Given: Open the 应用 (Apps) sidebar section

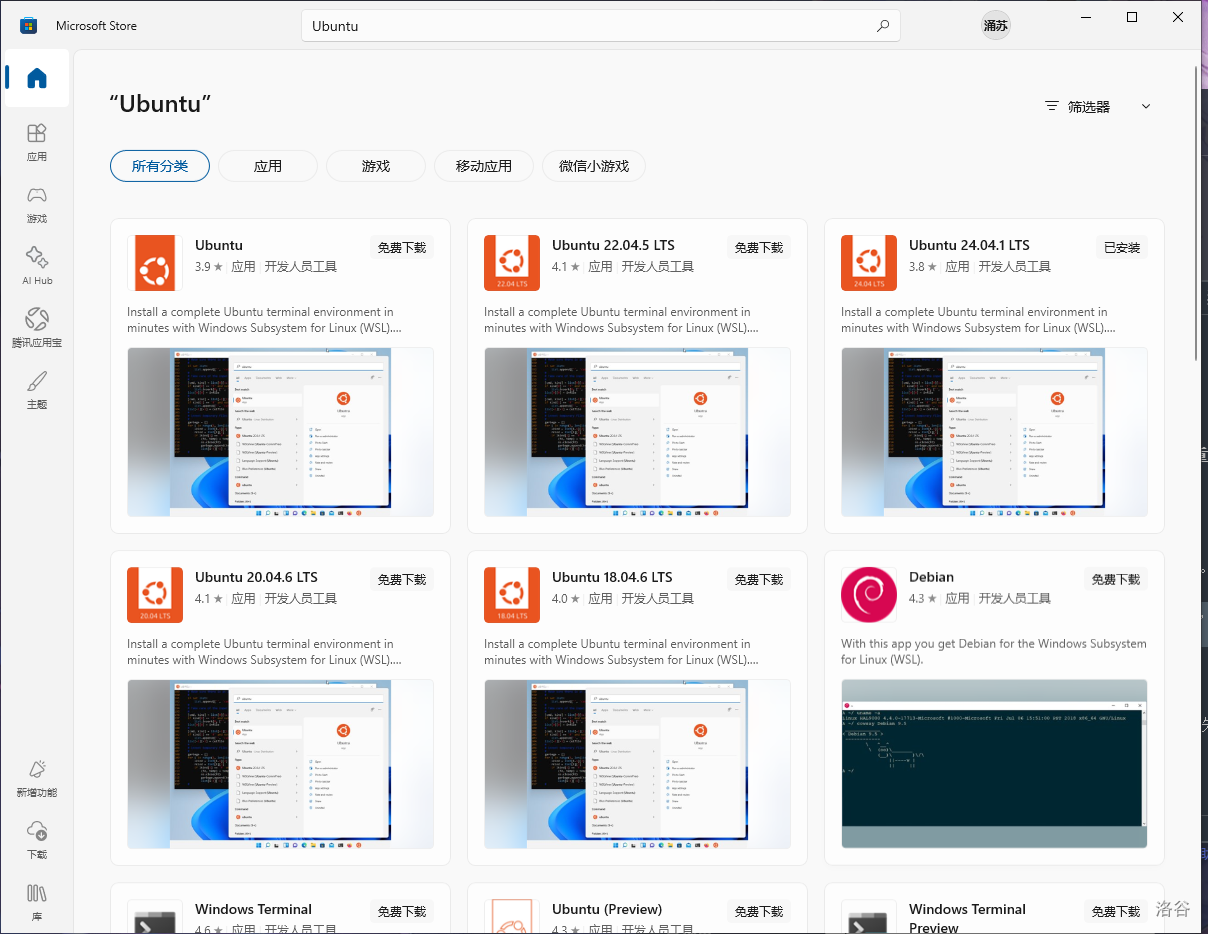Looking at the screenshot, I should point(37,141).
